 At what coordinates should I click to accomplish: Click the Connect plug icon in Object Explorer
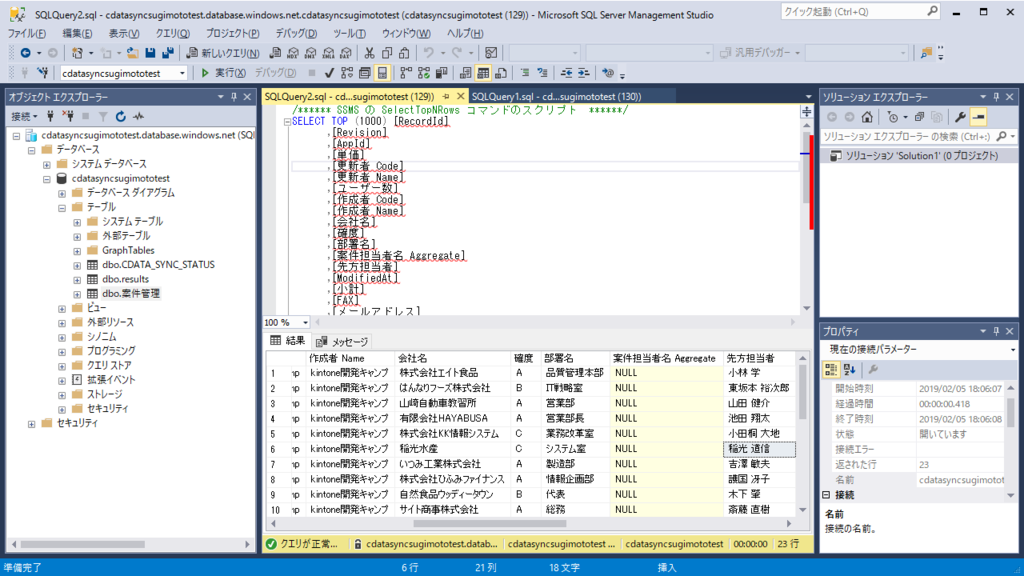pyautogui.click(x=50, y=116)
